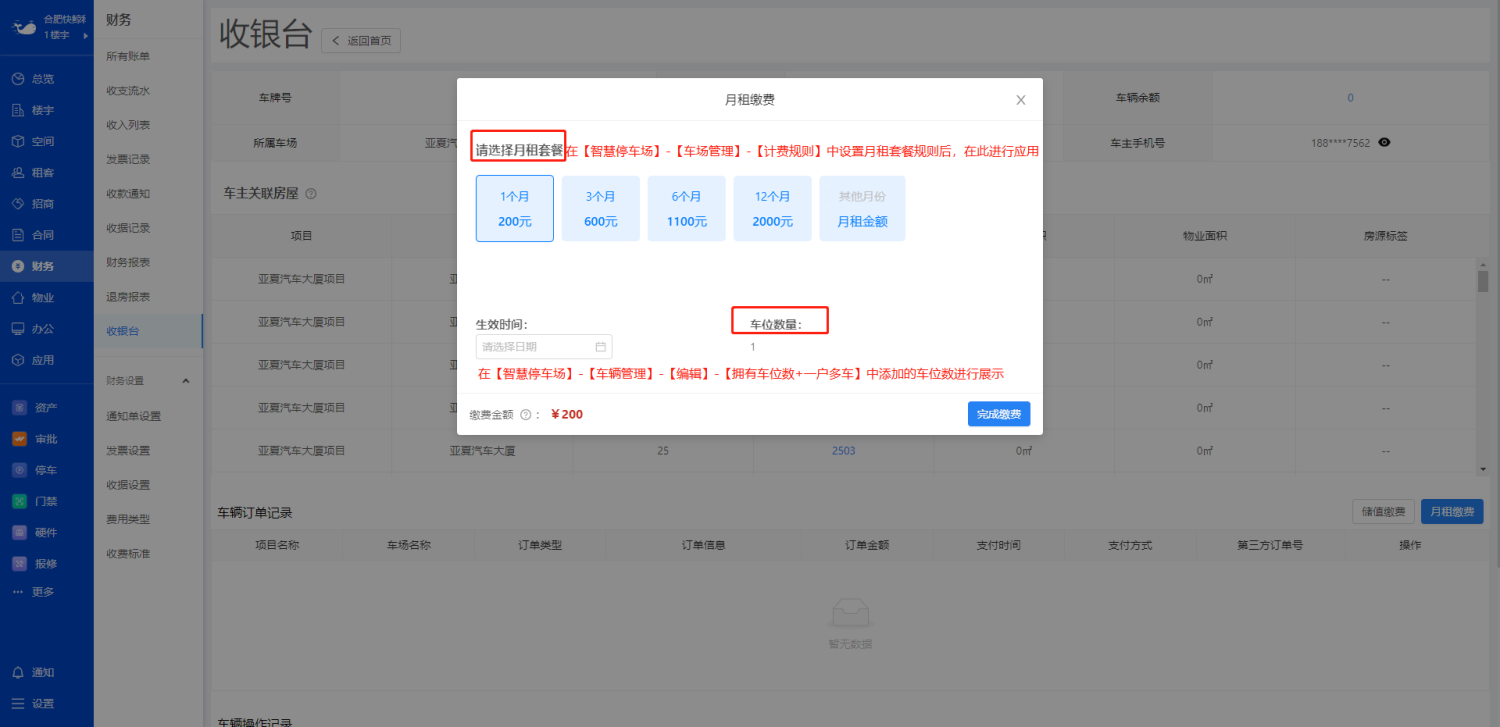Collapse the 财务设置 section chevron
Viewport: 1500px width, 727px height.
[185, 381]
